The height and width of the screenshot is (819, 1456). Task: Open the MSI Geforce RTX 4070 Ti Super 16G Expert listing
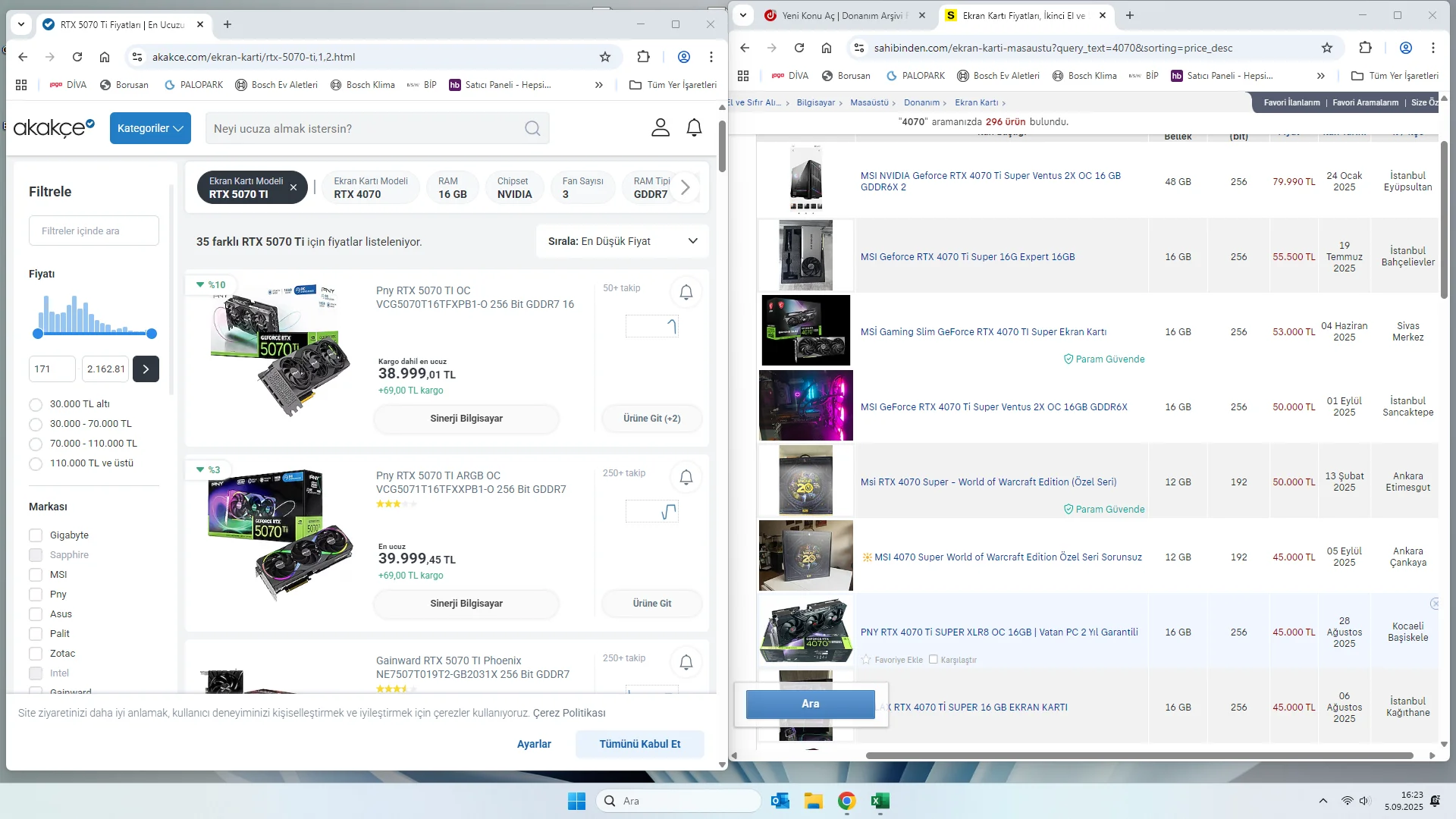pos(967,257)
